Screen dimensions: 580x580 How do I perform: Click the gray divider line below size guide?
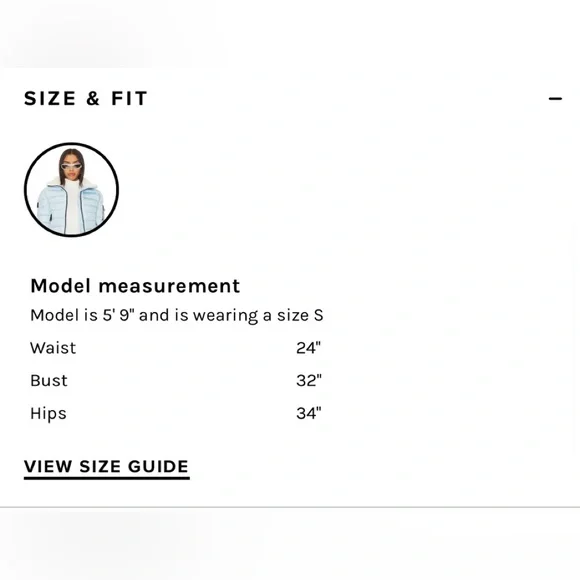point(290,508)
